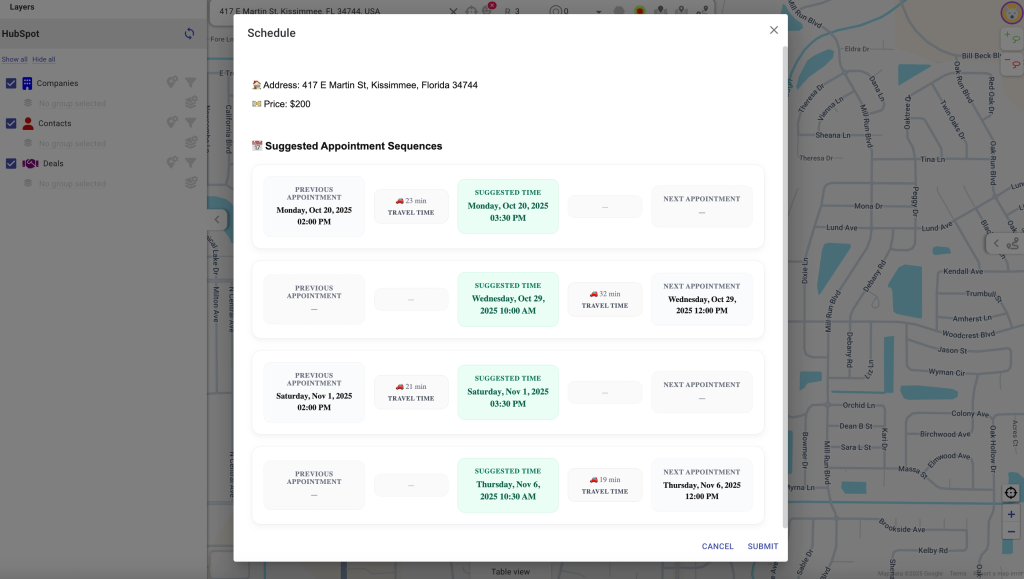Zoom in the map with plus
This screenshot has width=1024, height=579.
pyautogui.click(x=1011, y=514)
